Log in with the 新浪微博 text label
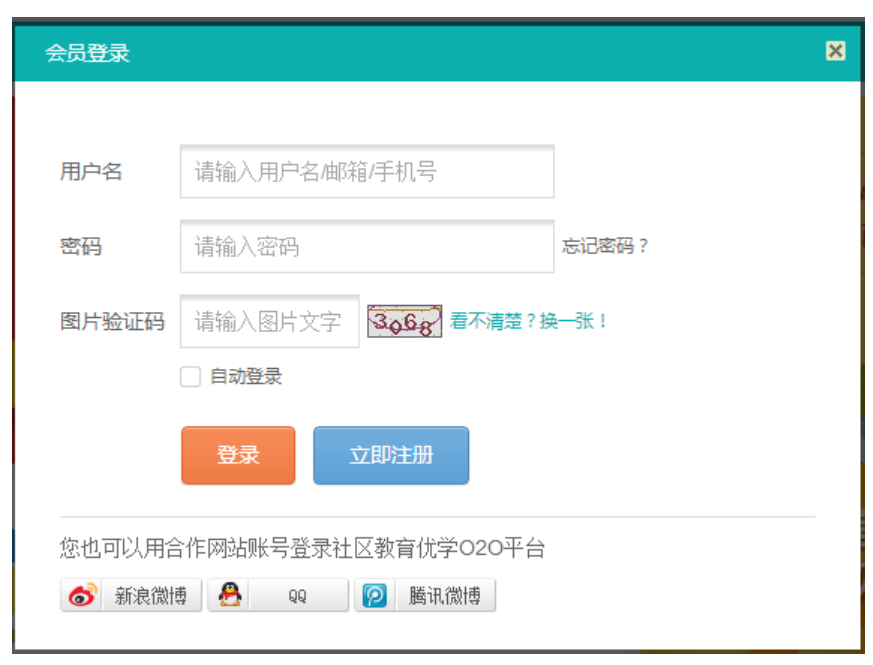The image size is (873, 665). (x=150, y=596)
